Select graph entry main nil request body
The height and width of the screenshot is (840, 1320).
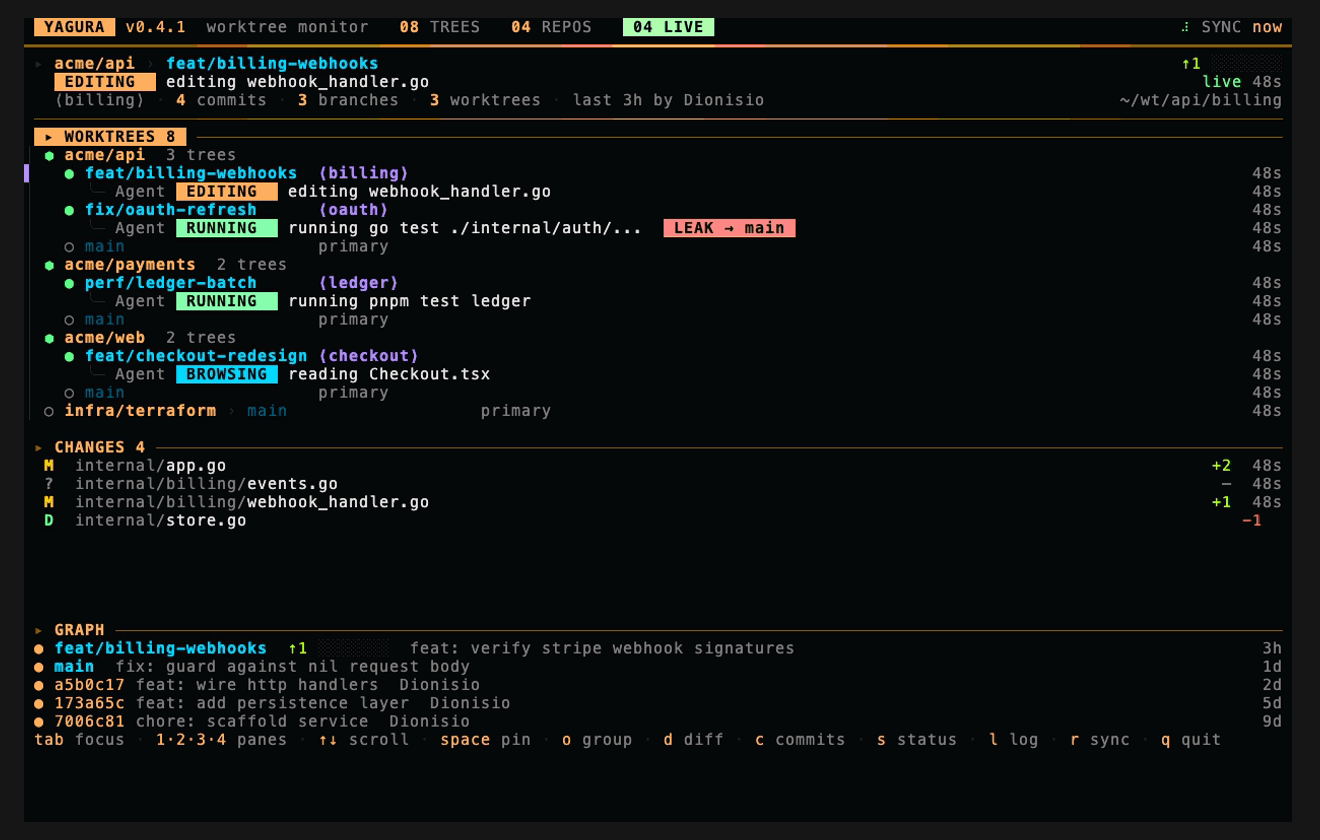657,667
